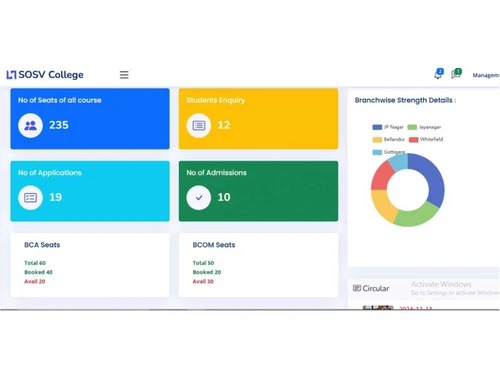
Task: Toggle the hamburger sidebar menu
Action: coord(124,75)
